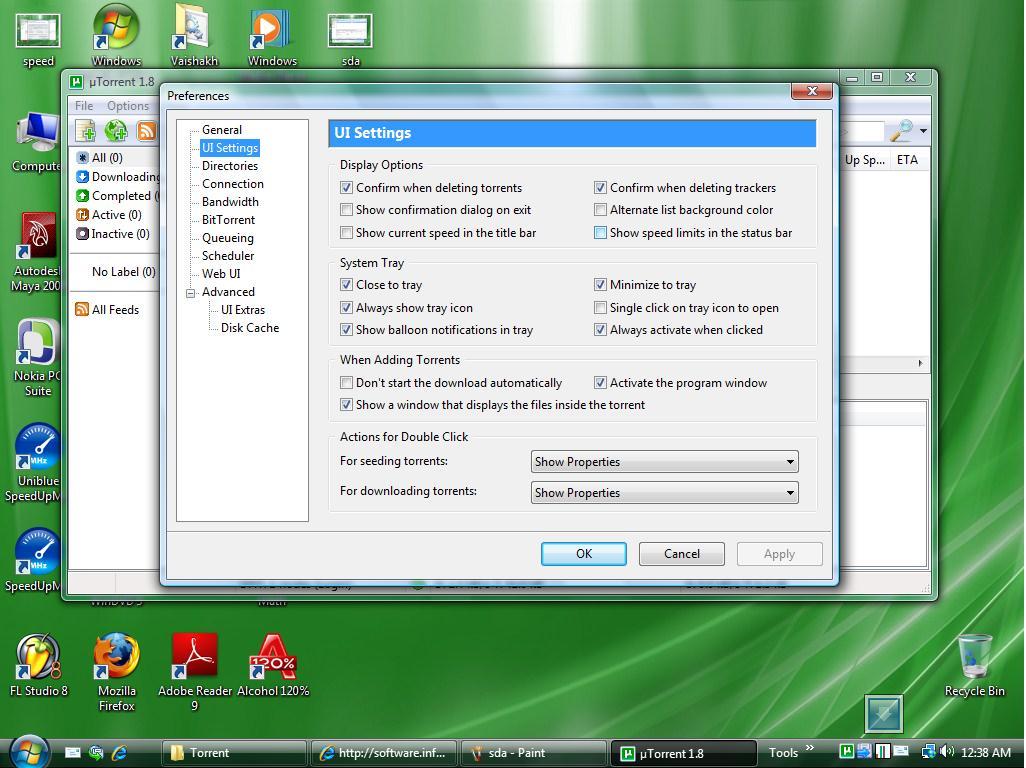Image resolution: width=1026 pixels, height=768 pixels.
Task: Enable Don't start the download automatically
Action: 347,382
